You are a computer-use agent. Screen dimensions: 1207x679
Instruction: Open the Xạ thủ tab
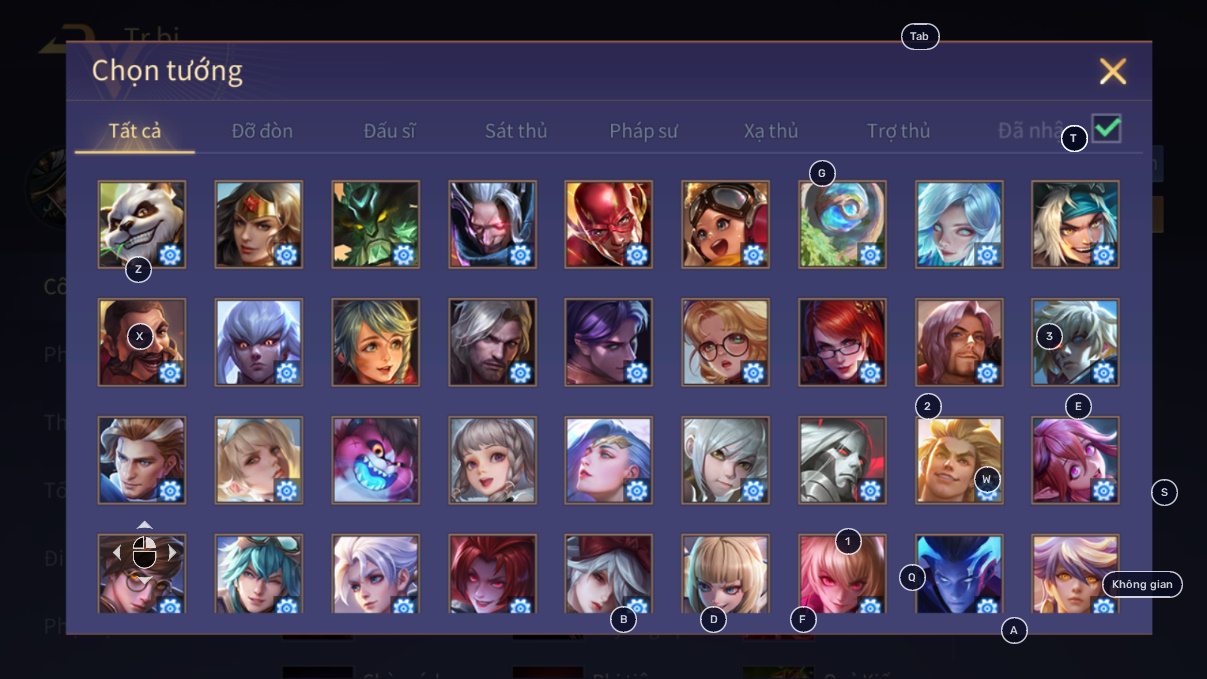771,131
